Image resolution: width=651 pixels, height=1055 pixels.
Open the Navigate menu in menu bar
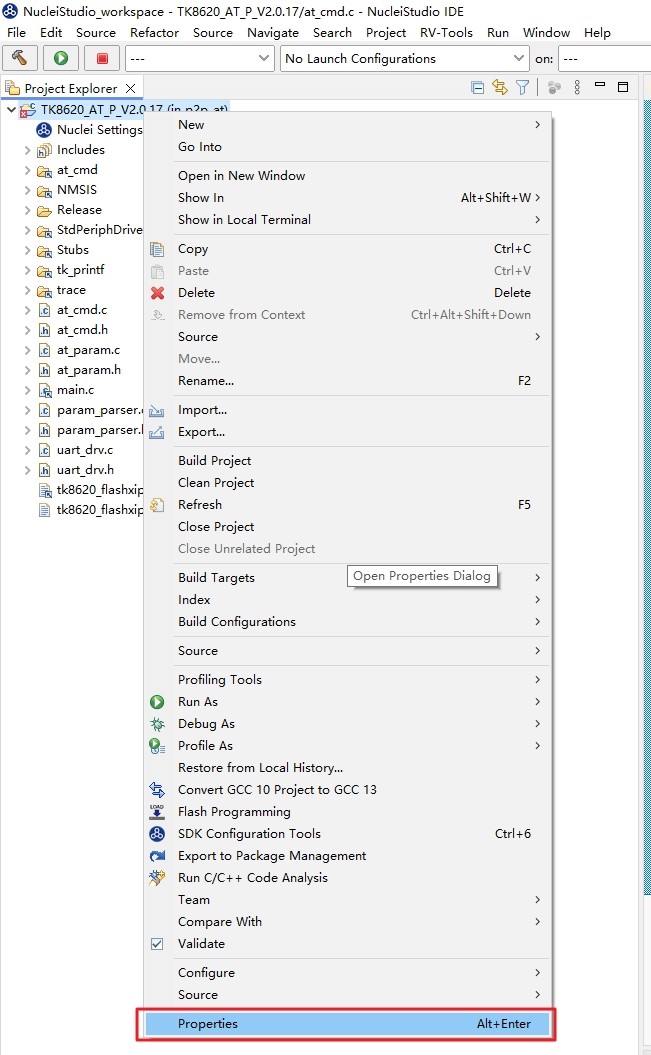(x=272, y=32)
